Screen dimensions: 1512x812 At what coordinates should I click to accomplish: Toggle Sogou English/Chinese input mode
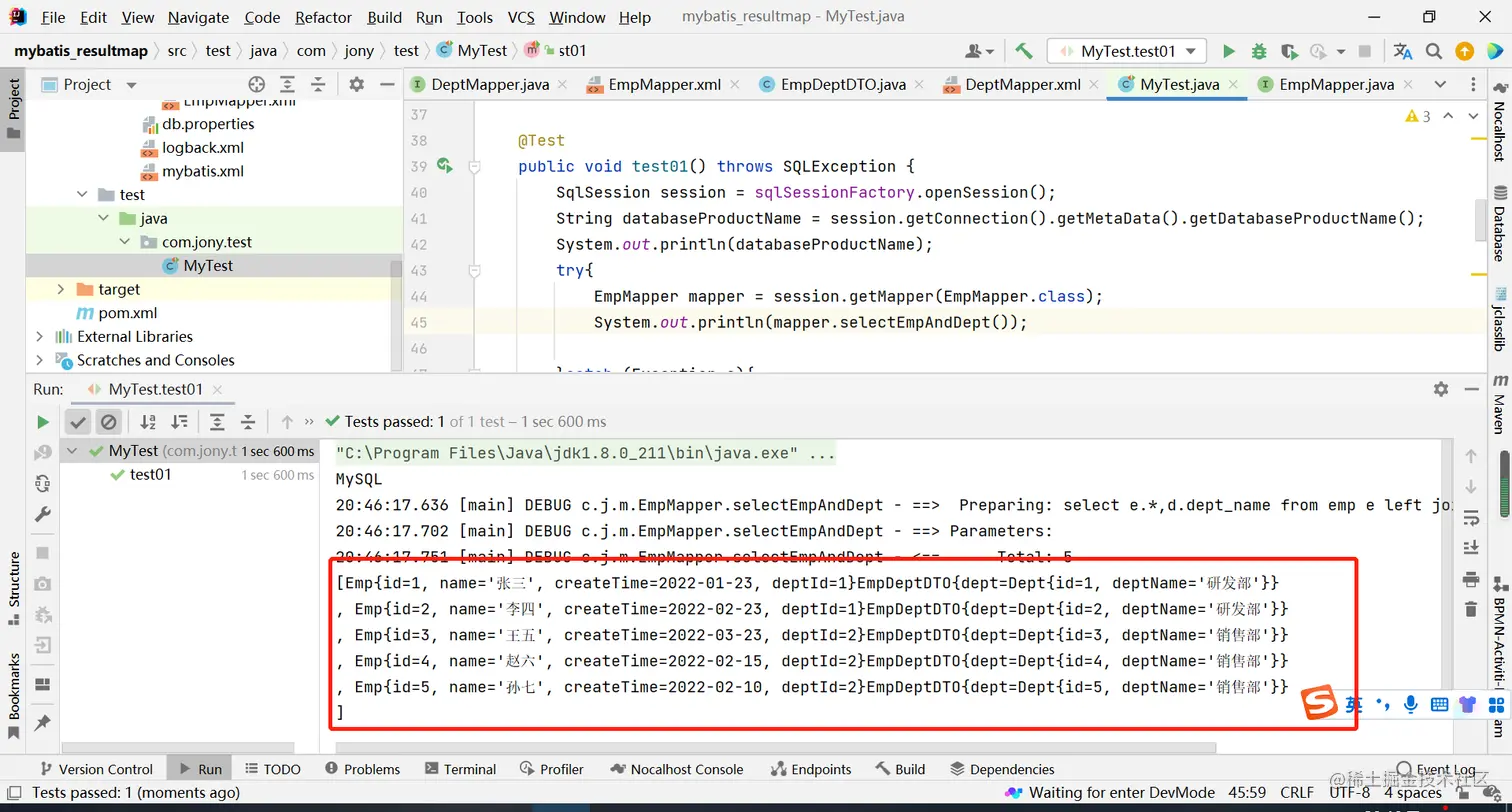[1353, 704]
